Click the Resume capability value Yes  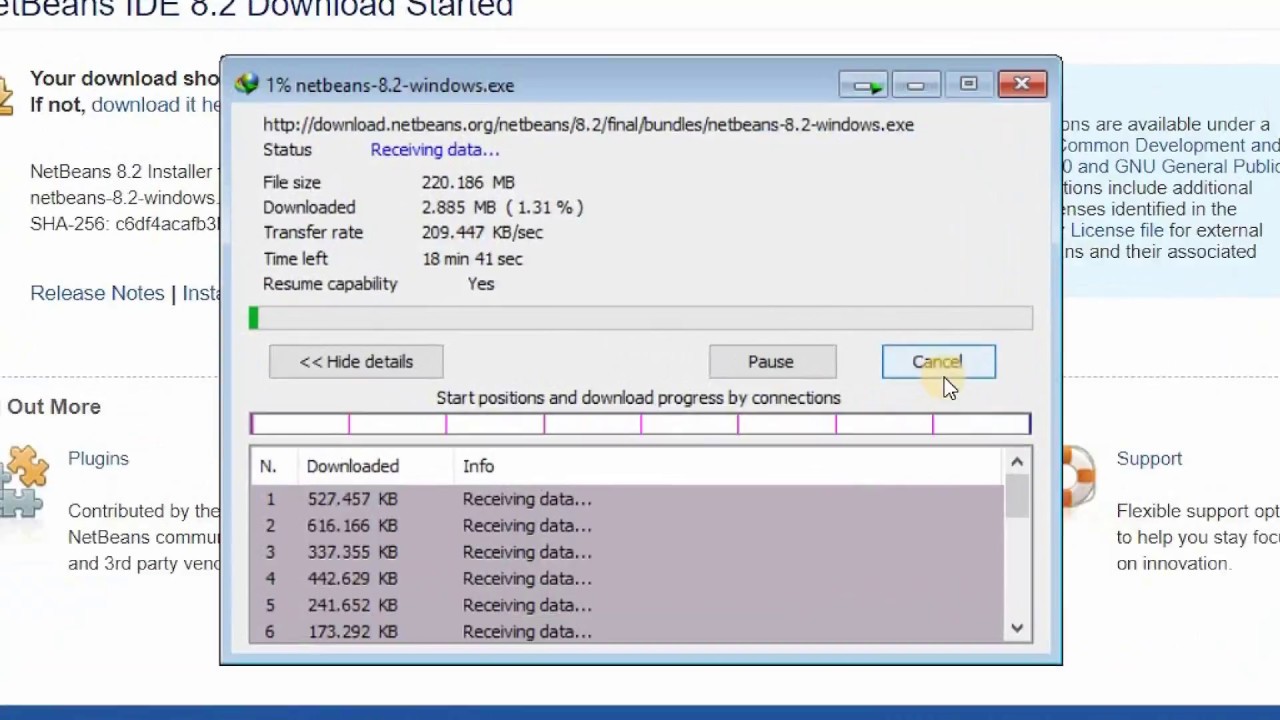pyautogui.click(x=481, y=284)
